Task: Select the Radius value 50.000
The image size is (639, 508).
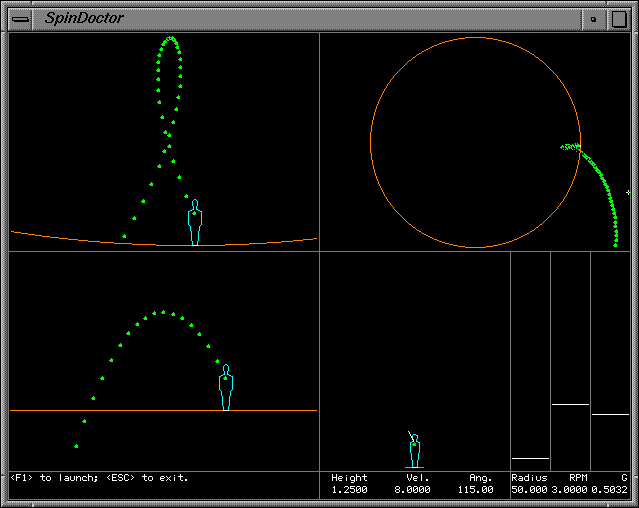Action: 529,490
